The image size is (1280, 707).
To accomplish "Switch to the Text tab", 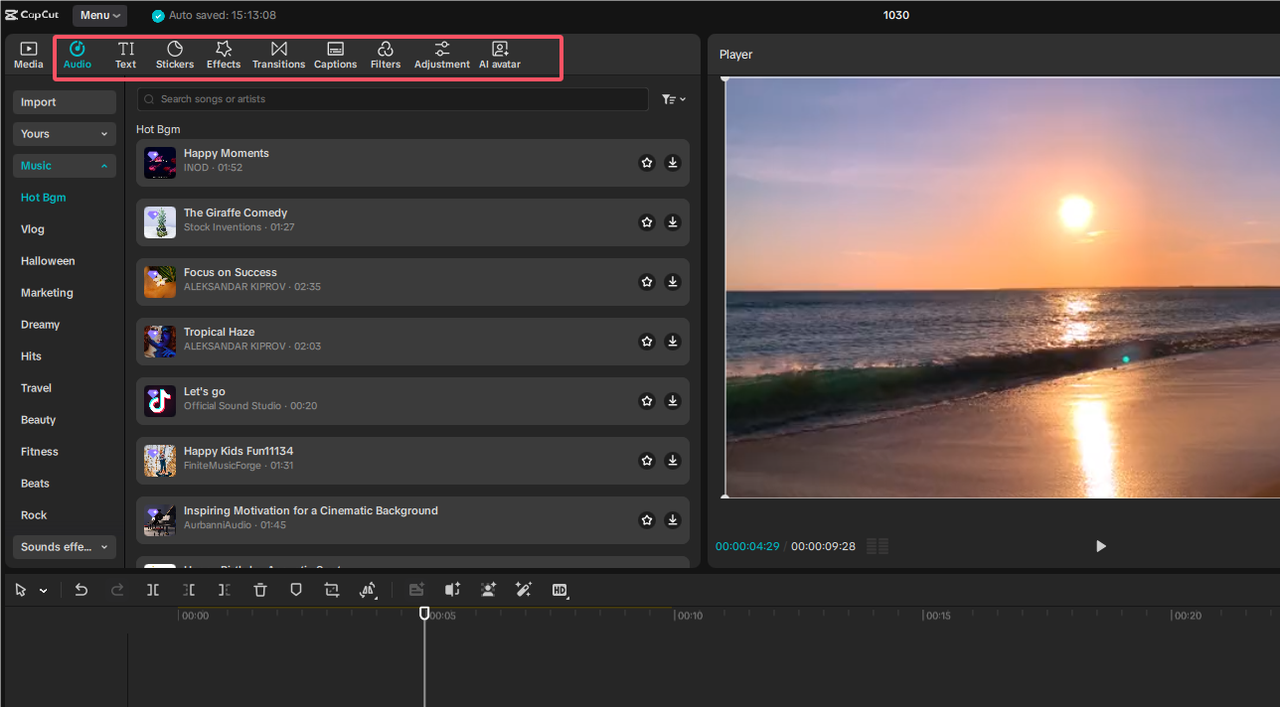I will pos(125,54).
